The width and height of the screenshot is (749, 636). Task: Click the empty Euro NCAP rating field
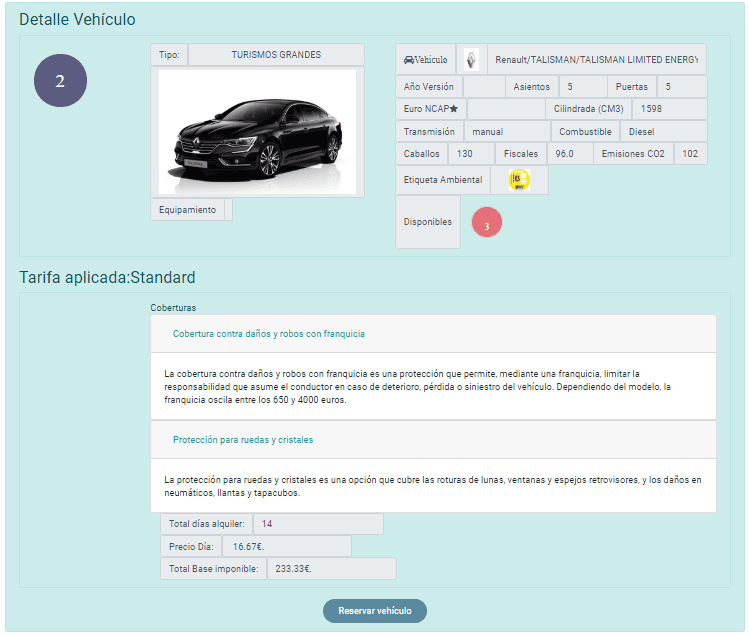coord(506,109)
